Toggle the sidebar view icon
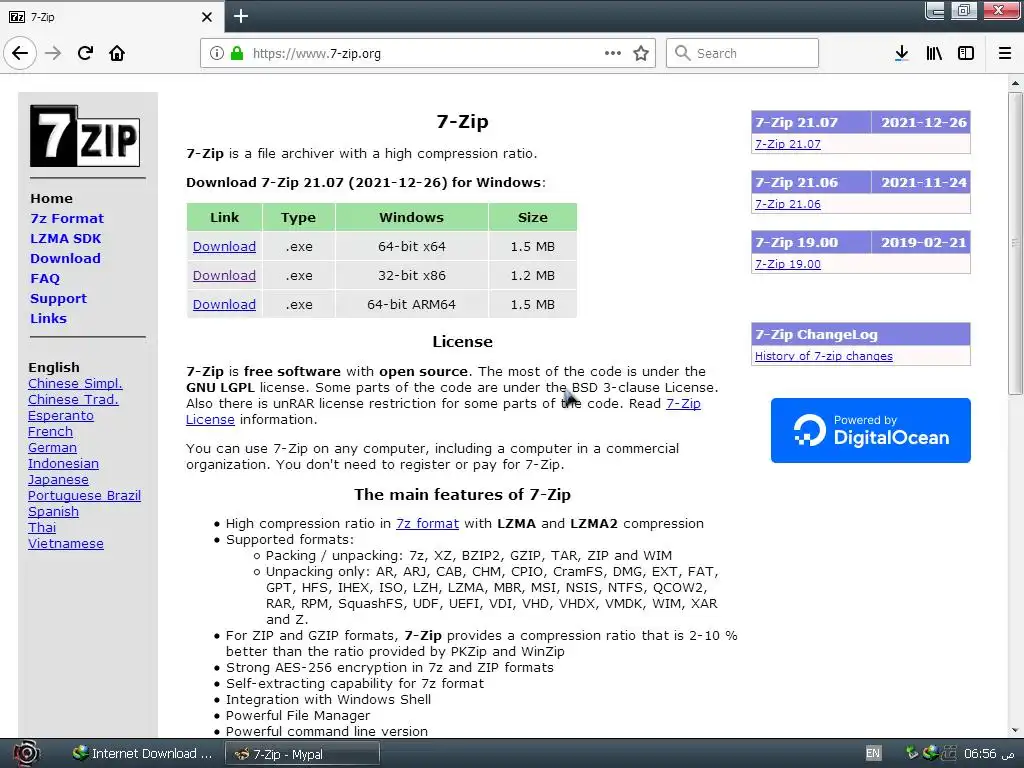Viewport: 1024px width, 768px height. [x=966, y=53]
